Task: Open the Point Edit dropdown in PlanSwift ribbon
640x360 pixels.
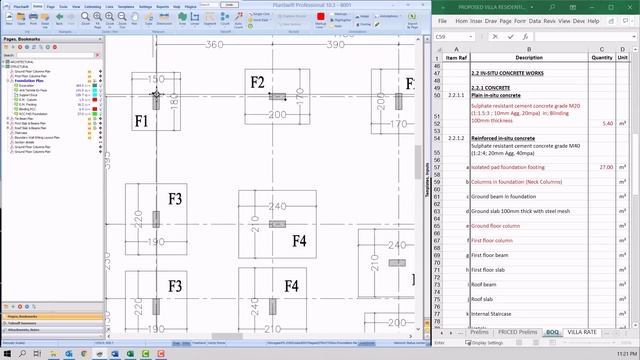Action: click(x=259, y=20)
